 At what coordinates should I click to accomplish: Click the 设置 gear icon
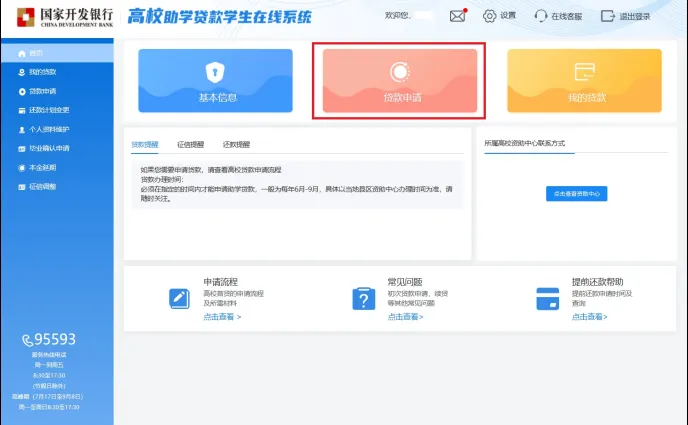point(489,16)
